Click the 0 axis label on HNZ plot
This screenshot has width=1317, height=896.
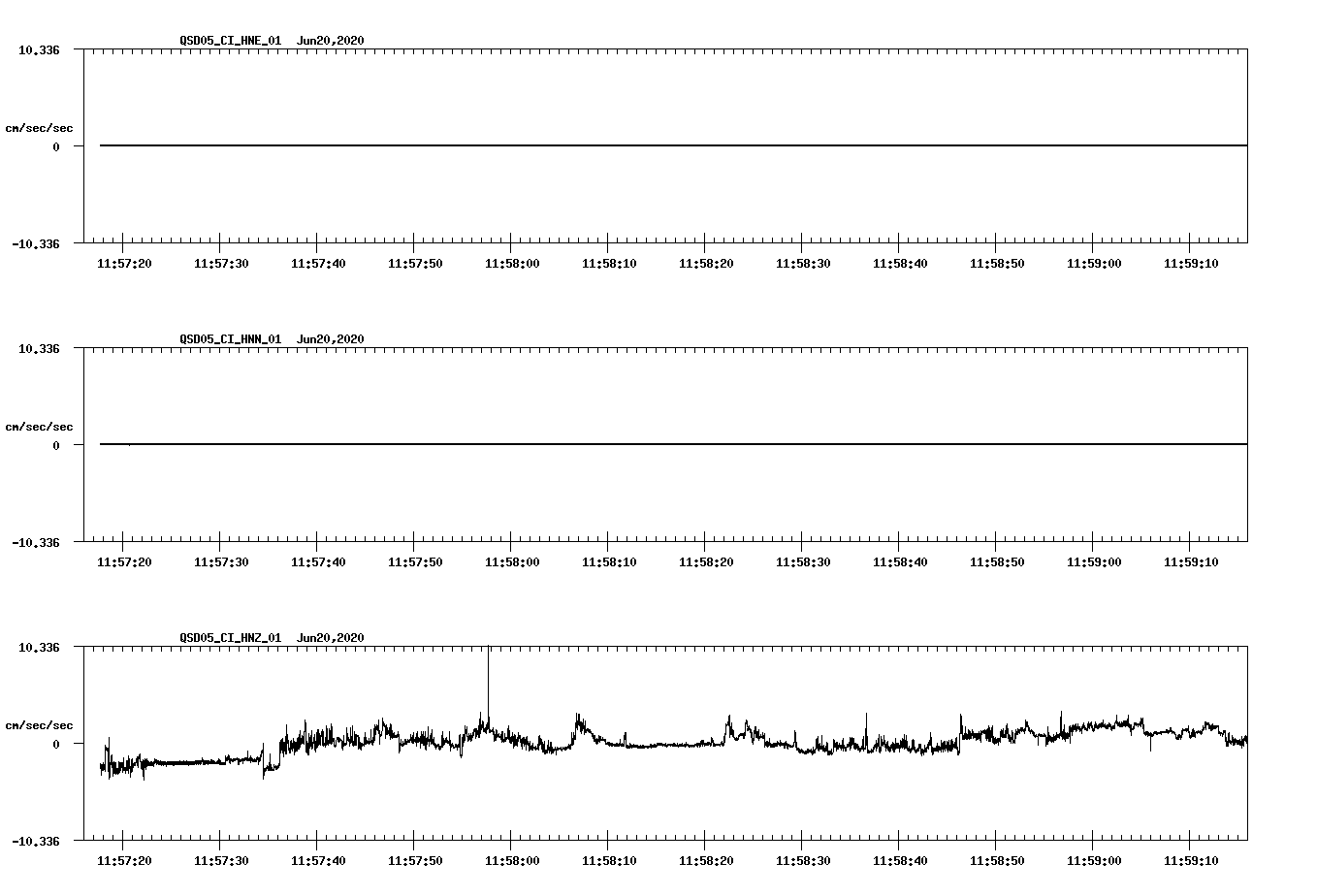(x=56, y=744)
